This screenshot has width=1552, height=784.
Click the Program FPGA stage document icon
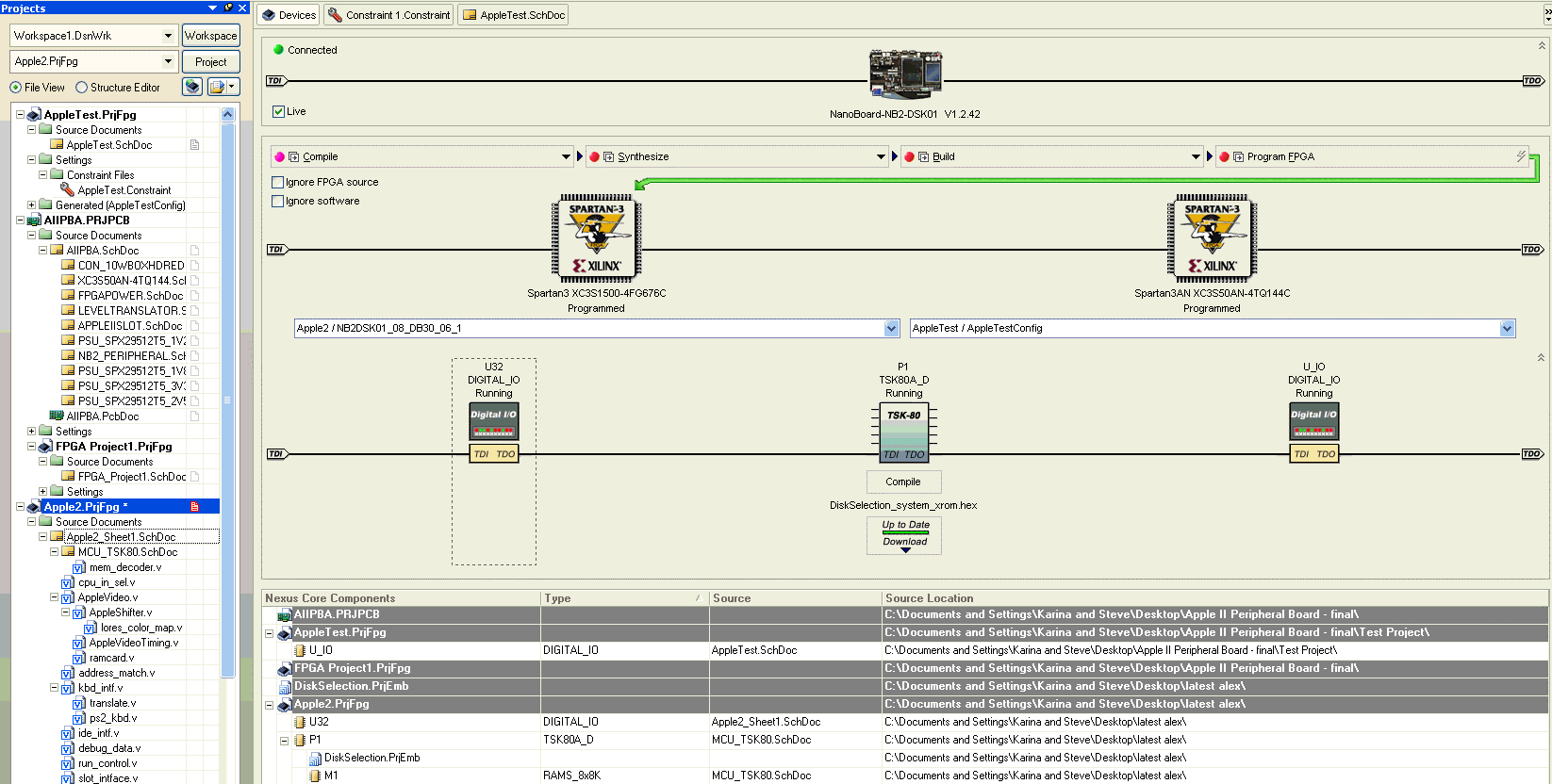point(1239,157)
